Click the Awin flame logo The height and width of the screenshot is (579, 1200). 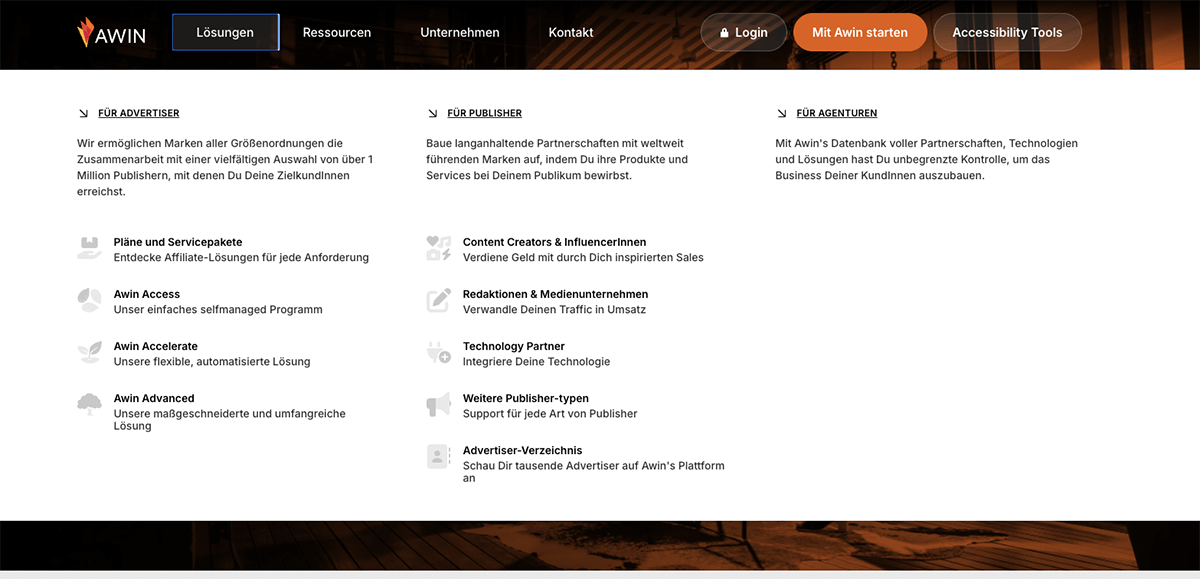click(x=86, y=33)
